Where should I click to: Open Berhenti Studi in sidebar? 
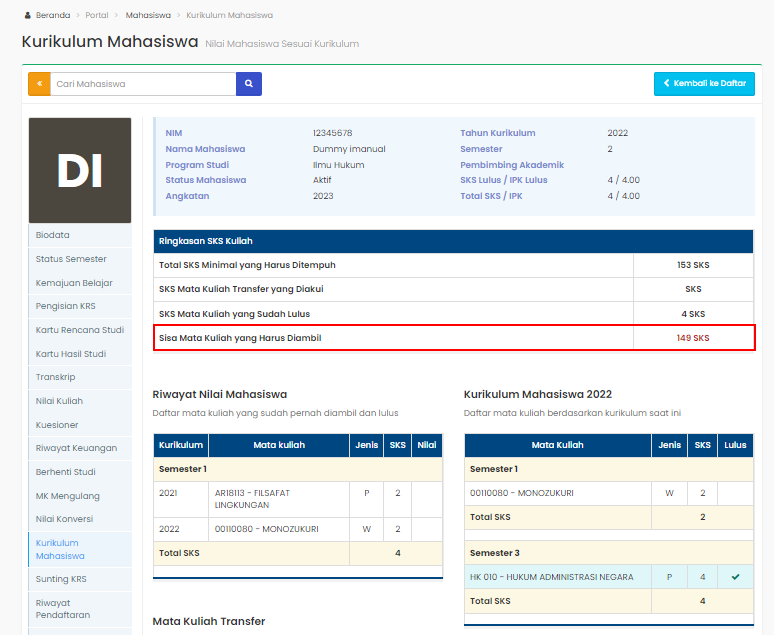80,472
